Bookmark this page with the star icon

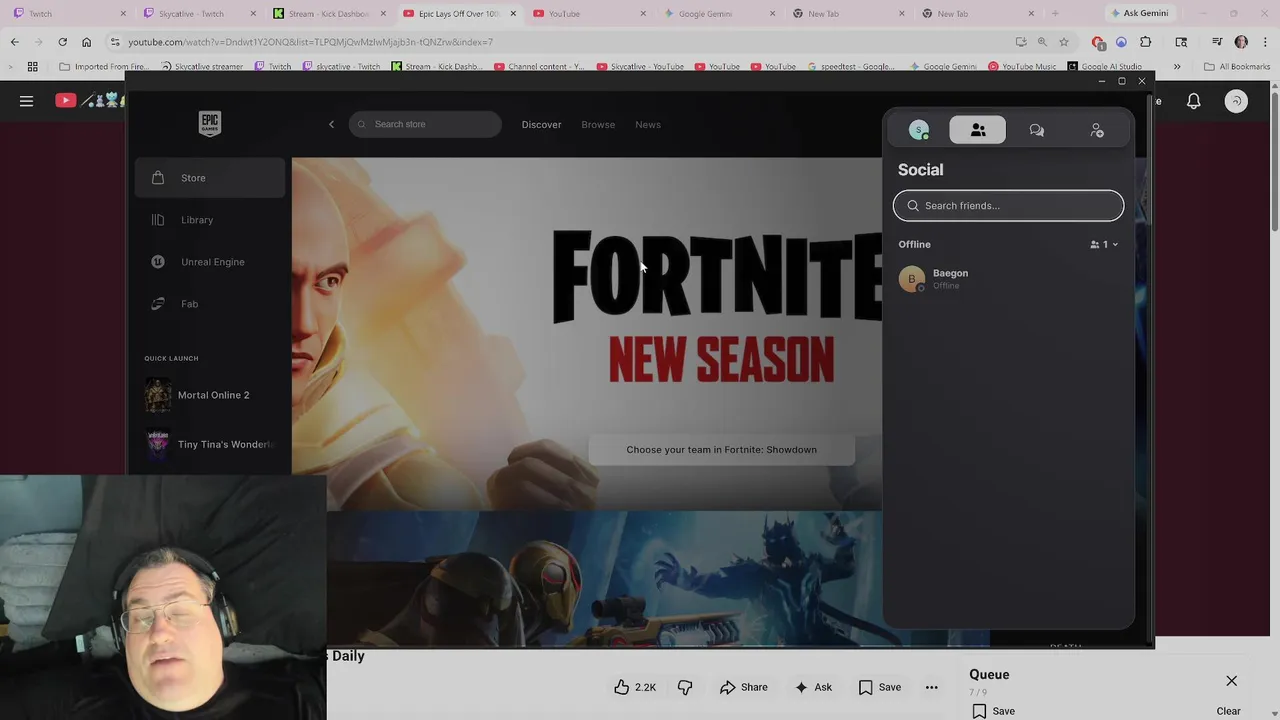1064,42
